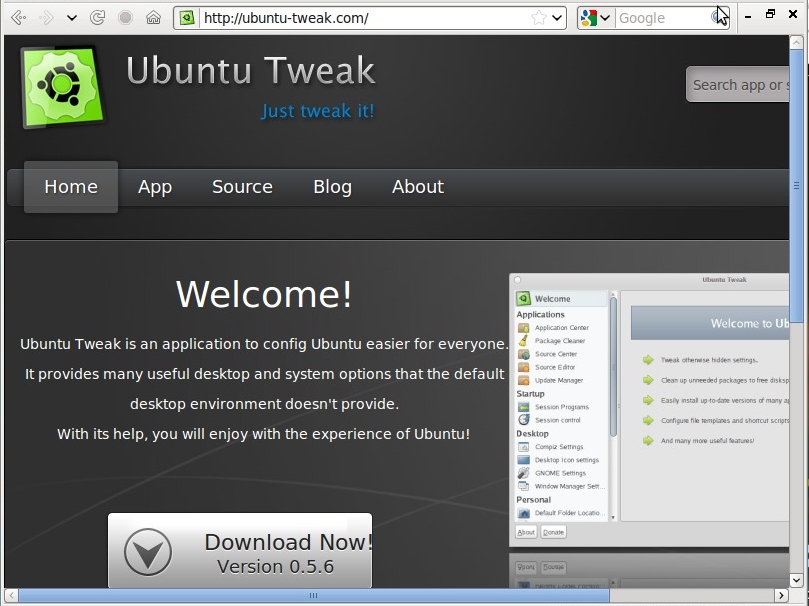Click Source Editor icon in the preview
The width and height of the screenshot is (809, 606).
click(523, 367)
